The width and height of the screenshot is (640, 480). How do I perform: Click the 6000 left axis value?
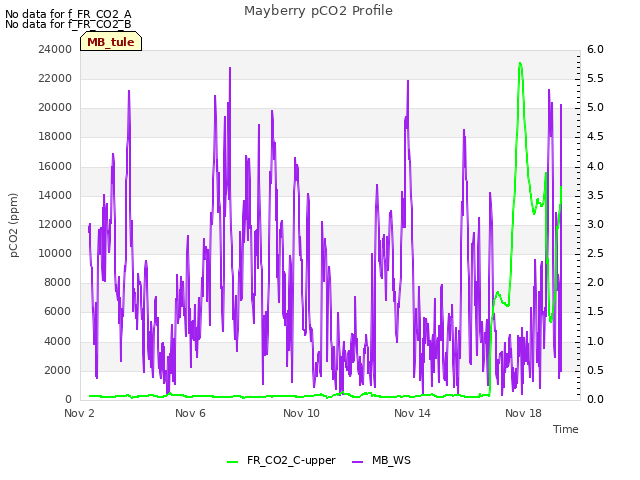(x=58, y=311)
